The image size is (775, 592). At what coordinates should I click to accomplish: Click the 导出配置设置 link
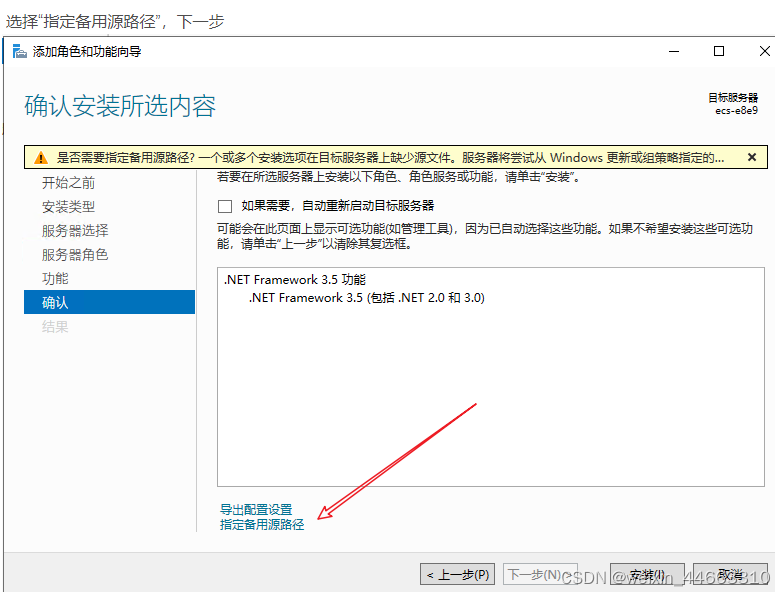click(x=256, y=510)
